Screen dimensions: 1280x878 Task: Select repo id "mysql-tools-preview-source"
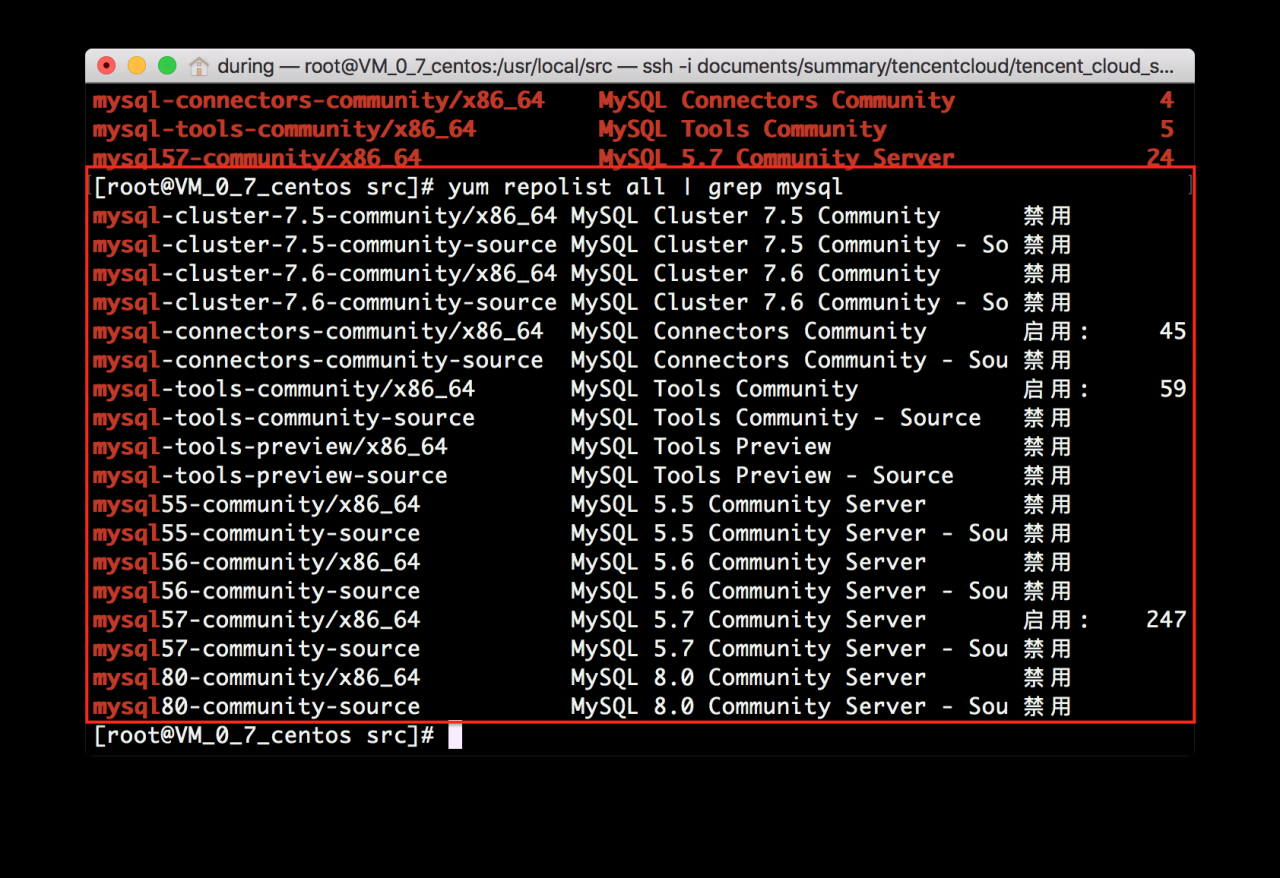tap(270, 476)
